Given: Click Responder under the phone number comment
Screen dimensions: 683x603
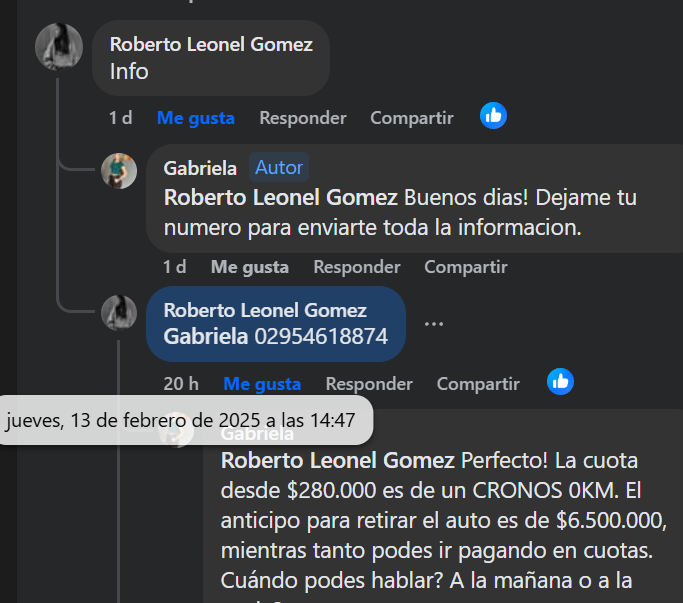Looking at the screenshot, I should pos(368,383).
